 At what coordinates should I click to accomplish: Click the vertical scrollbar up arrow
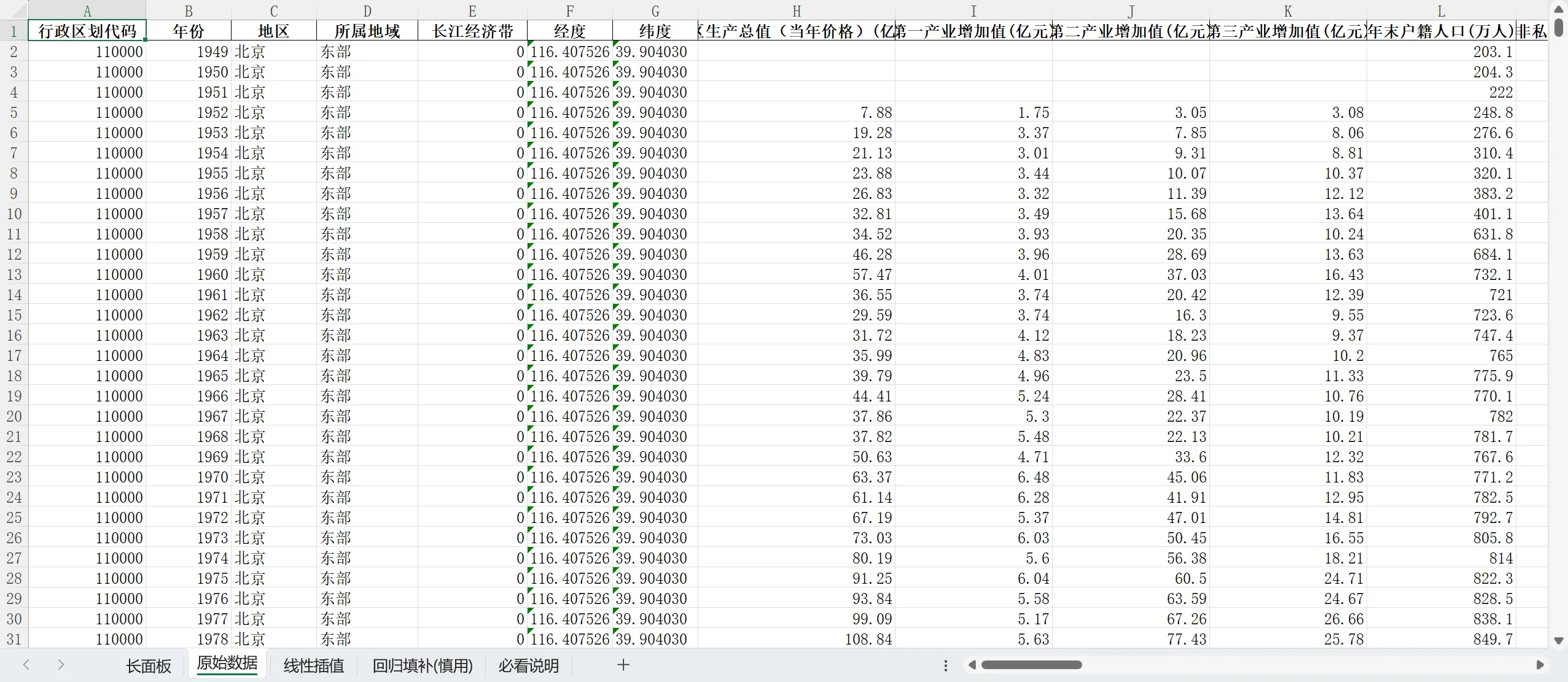point(1559,8)
